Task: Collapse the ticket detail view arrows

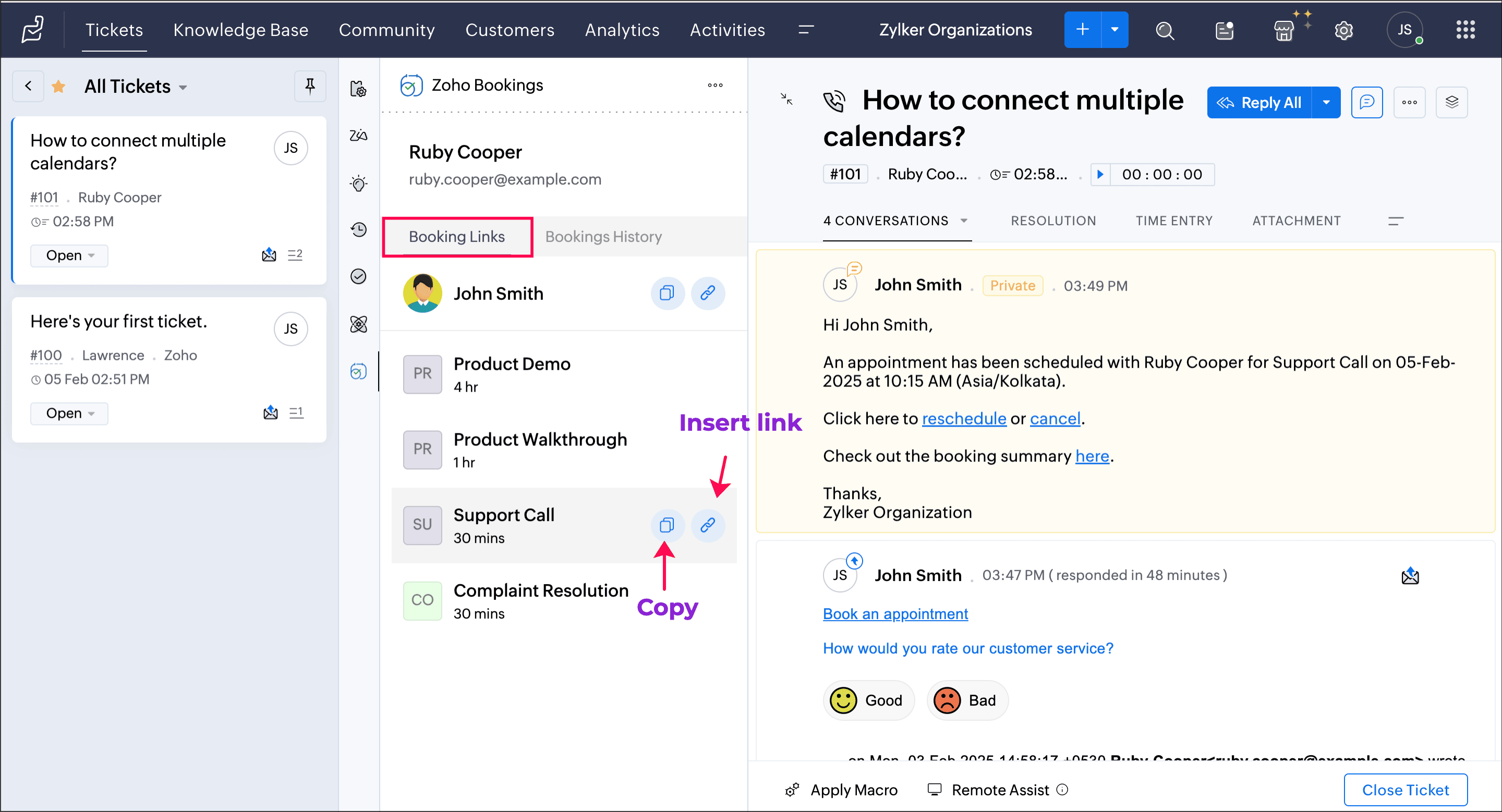Action: click(x=786, y=99)
